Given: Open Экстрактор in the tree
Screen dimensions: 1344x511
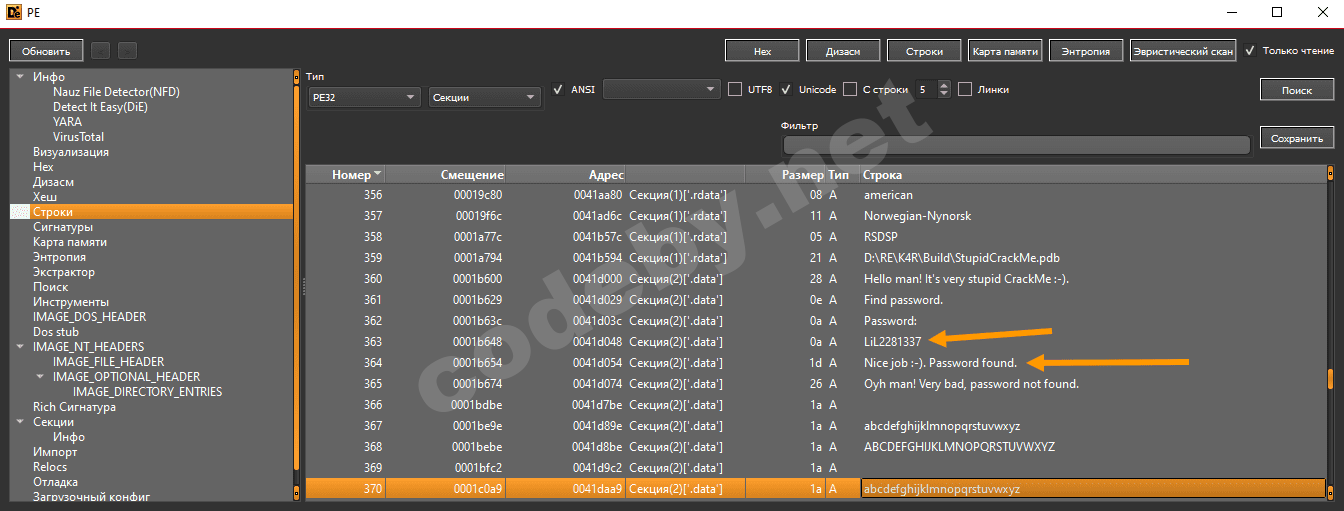Looking at the screenshot, I should [63, 272].
